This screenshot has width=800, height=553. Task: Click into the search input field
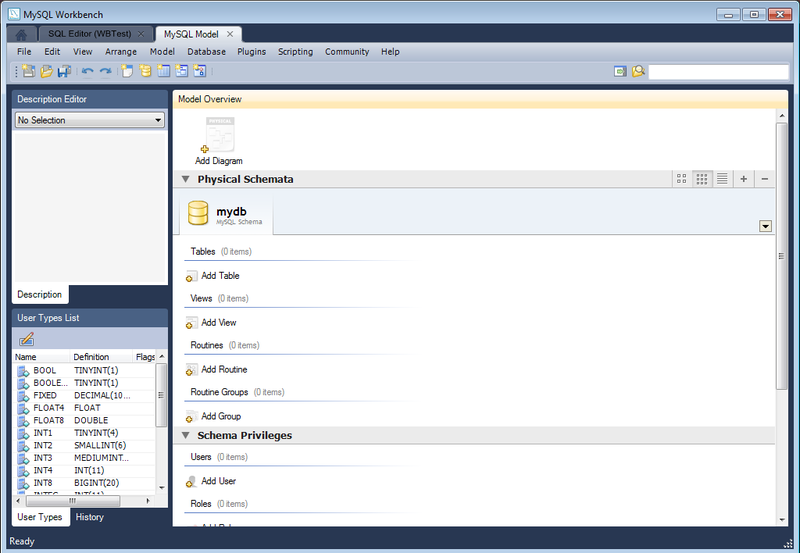(718, 71)
